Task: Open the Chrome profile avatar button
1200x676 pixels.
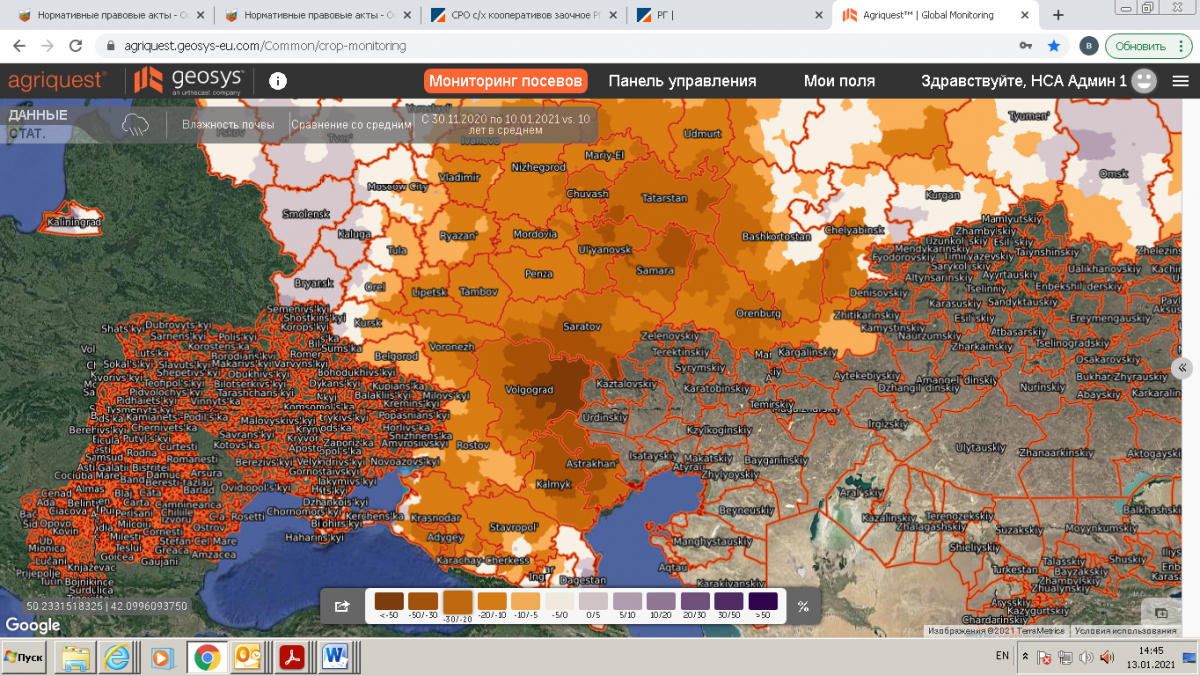Action: (x=1089, y=46)
